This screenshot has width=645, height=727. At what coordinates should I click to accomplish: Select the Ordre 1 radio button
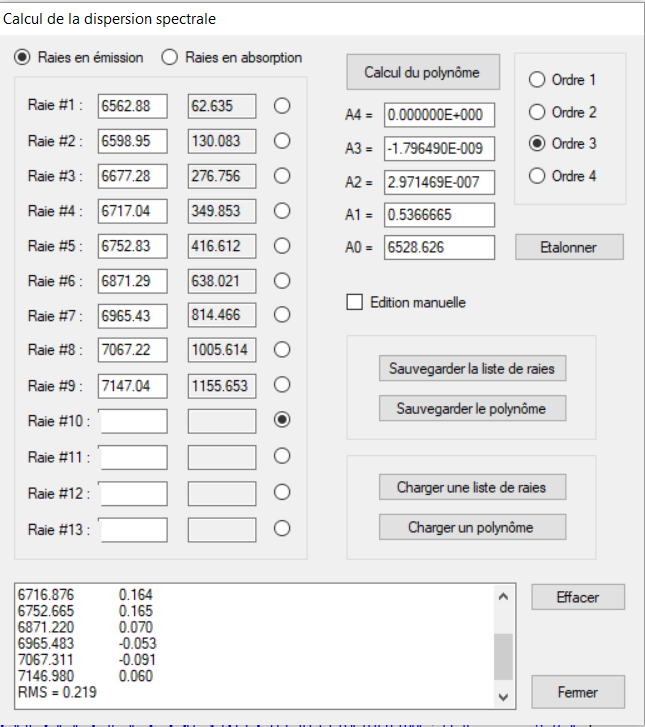click(x=537, y=80)
